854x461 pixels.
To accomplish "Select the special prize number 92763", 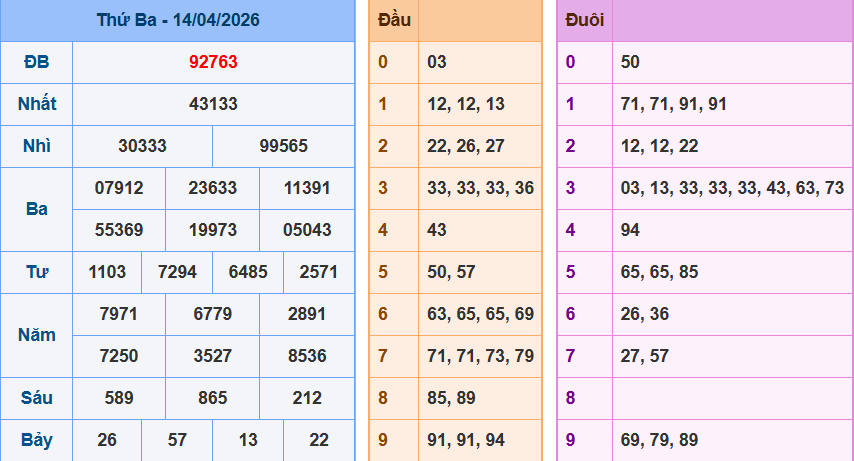I will (213, 62).
